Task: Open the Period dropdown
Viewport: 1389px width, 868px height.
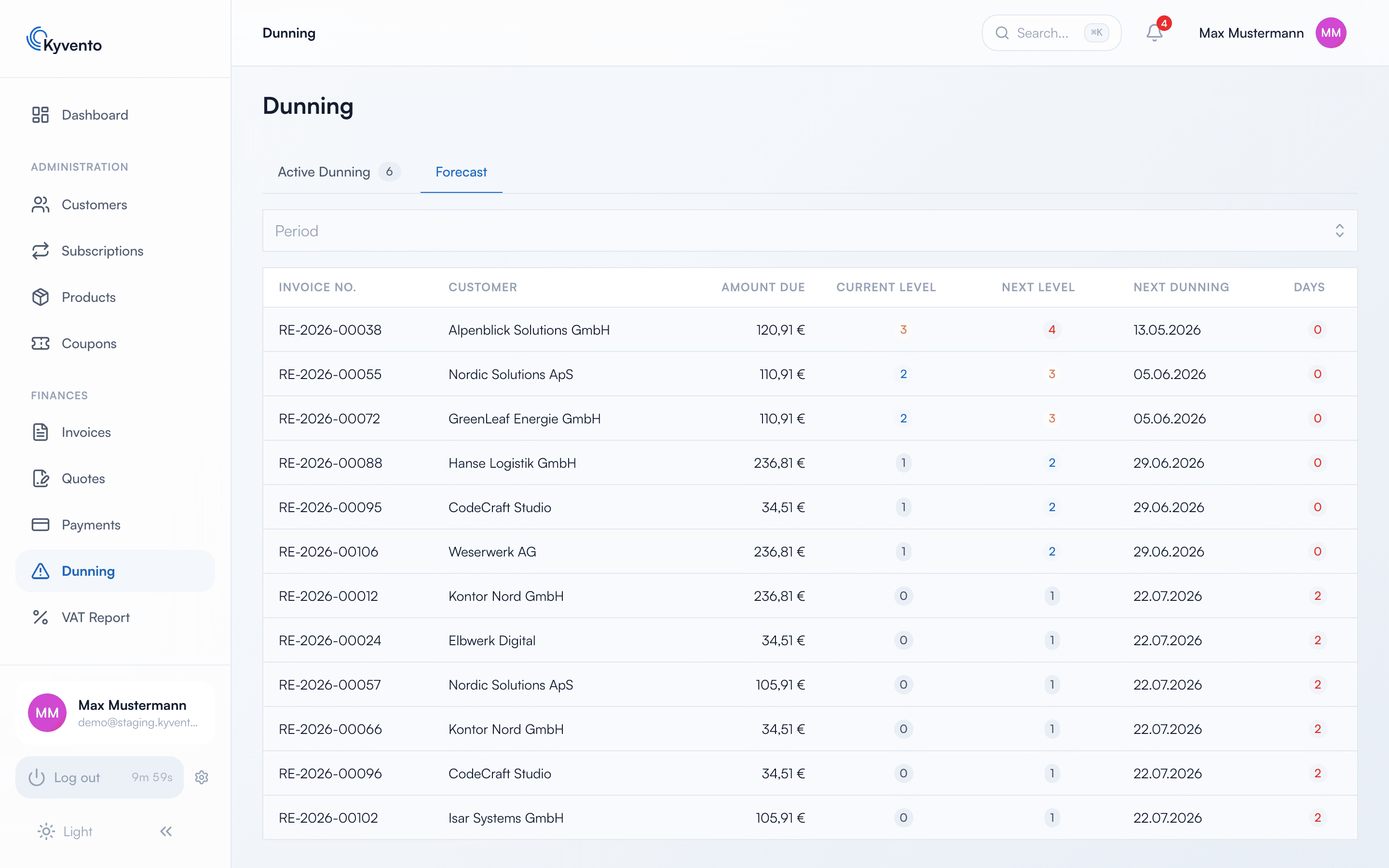Action: (x=810, y=231)
